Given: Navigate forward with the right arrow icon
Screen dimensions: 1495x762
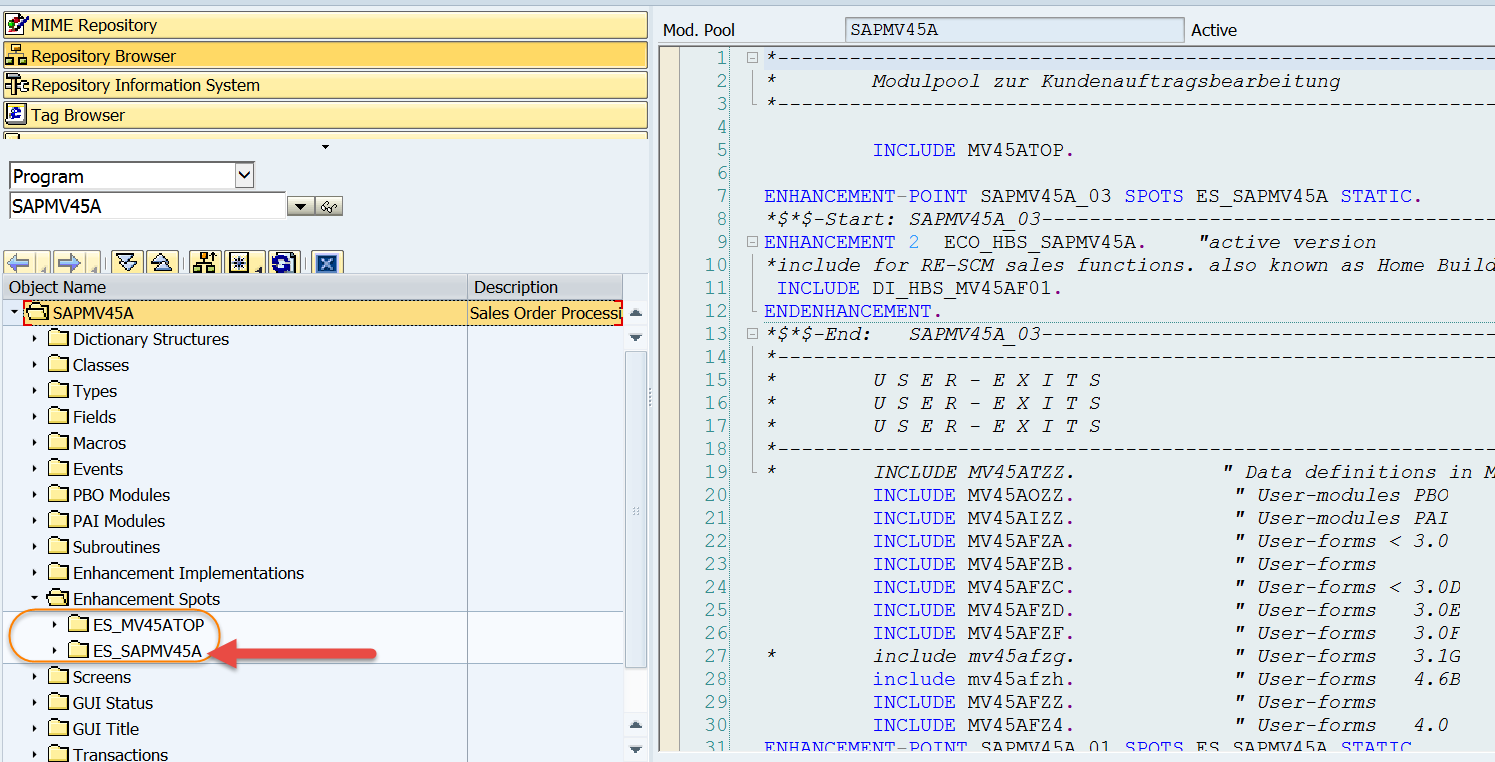Looking at the screenshot, I should click(65, 262).
